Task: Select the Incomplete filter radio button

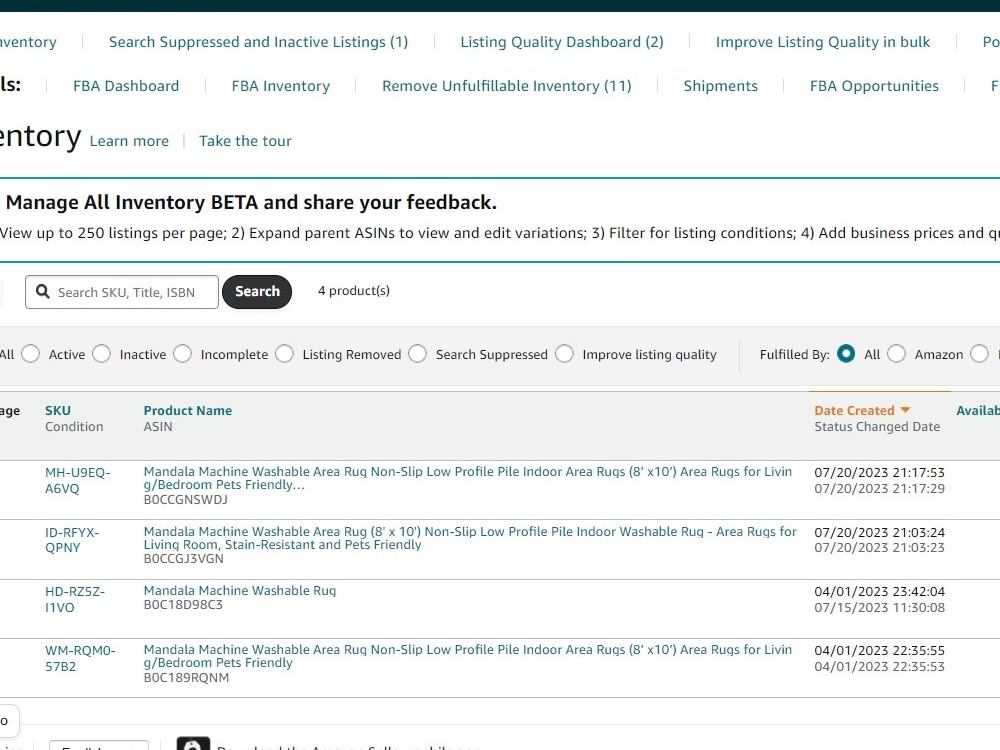Action: (182, 354)
